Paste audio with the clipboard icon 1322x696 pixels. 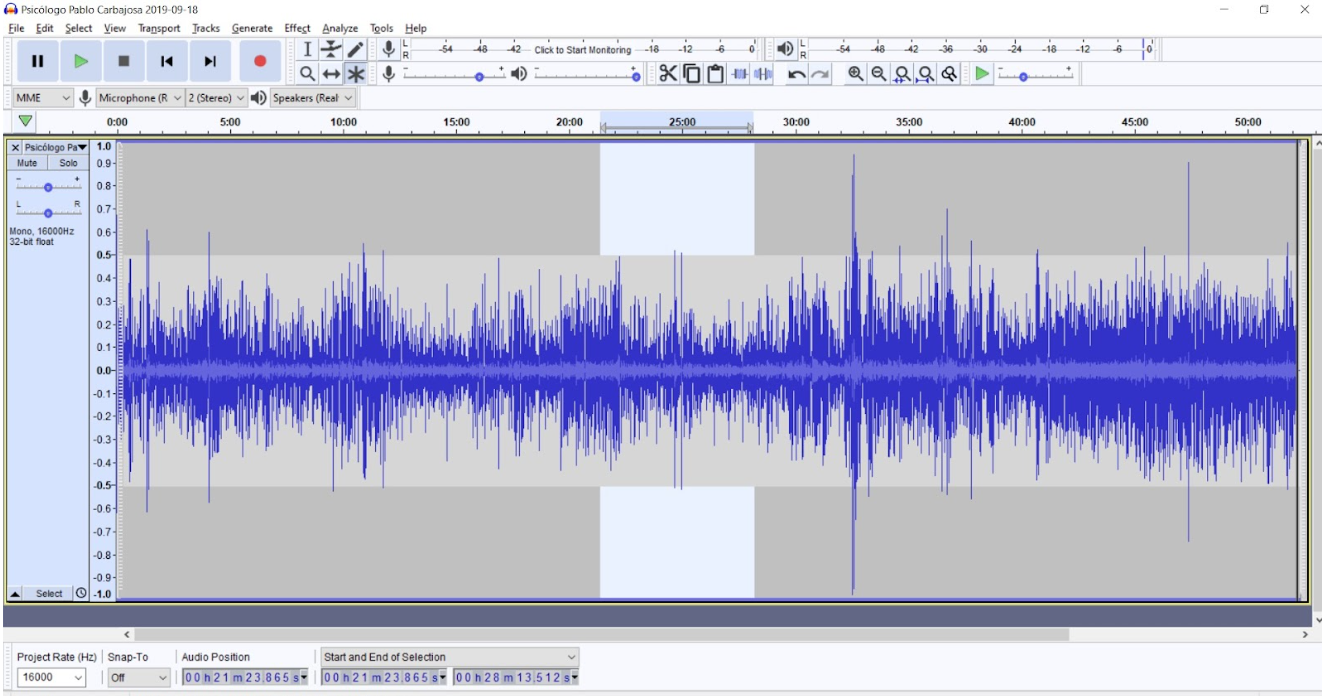tap(715, 73)
